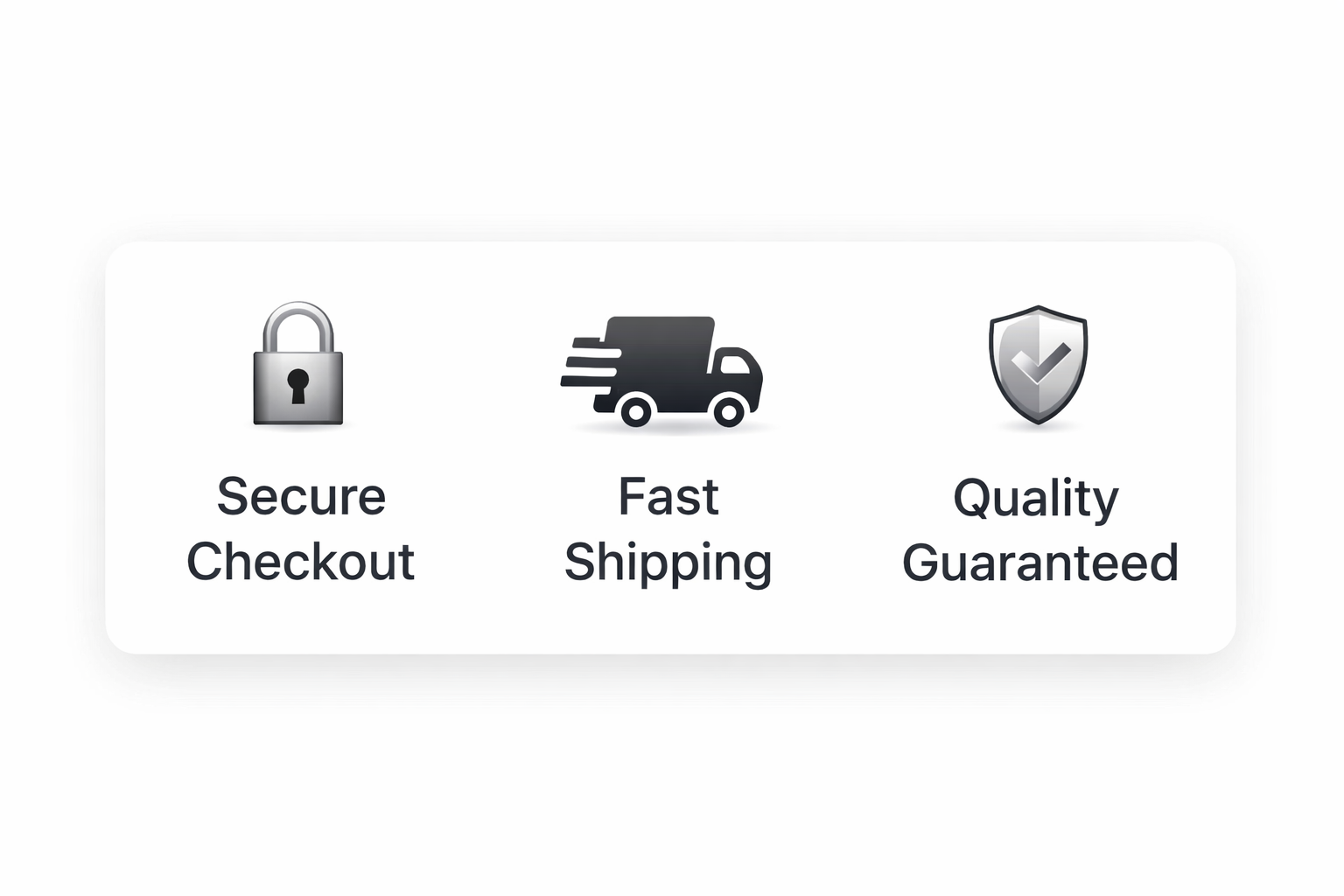
Task: Click the word "Guaranteed"
Action: click(1040, 563)
